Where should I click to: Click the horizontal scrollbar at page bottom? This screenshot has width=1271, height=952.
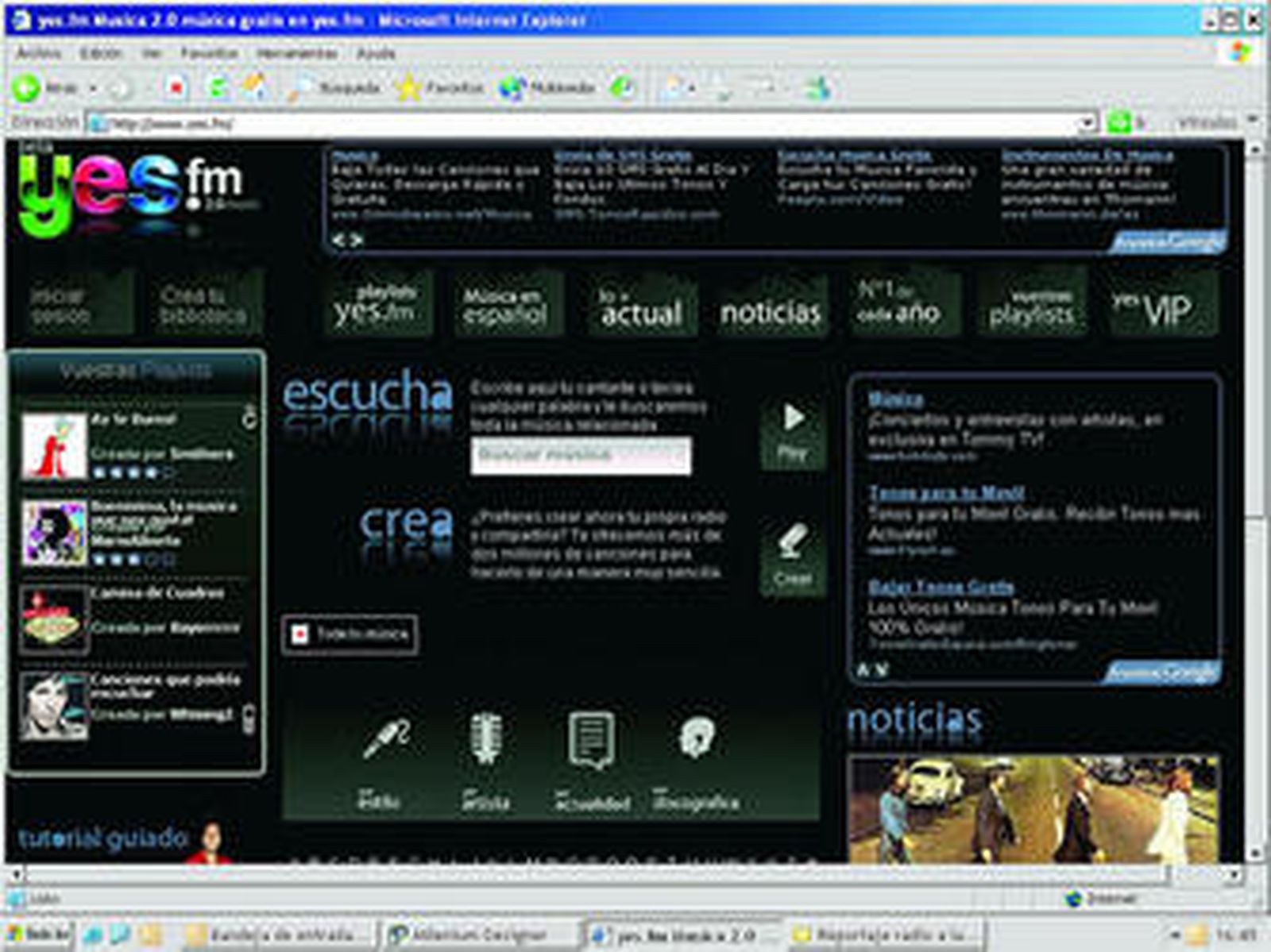[x=596, y=874]
